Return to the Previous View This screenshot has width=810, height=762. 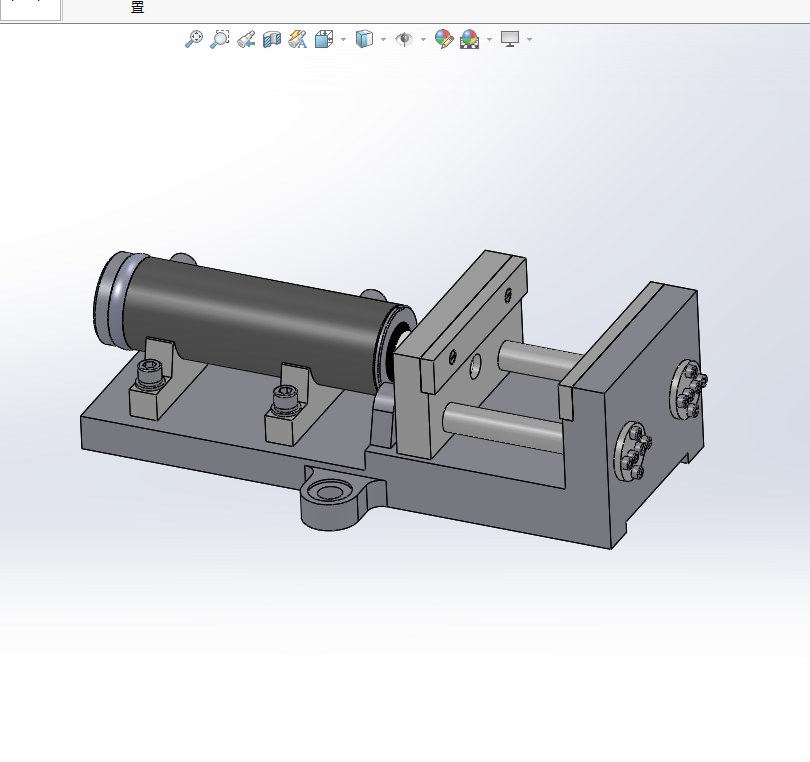click(x=246, y=39)
